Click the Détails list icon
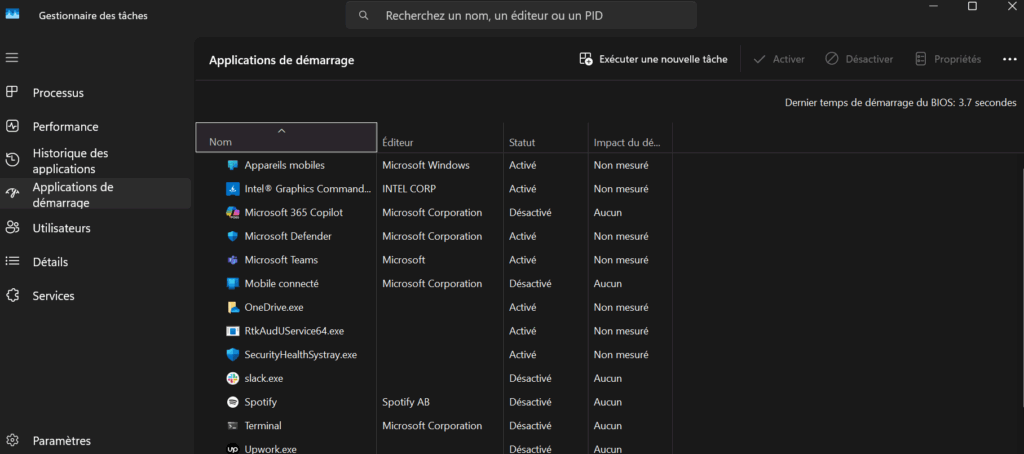Viewport: 1024px width, 454px height. [12, 261]
